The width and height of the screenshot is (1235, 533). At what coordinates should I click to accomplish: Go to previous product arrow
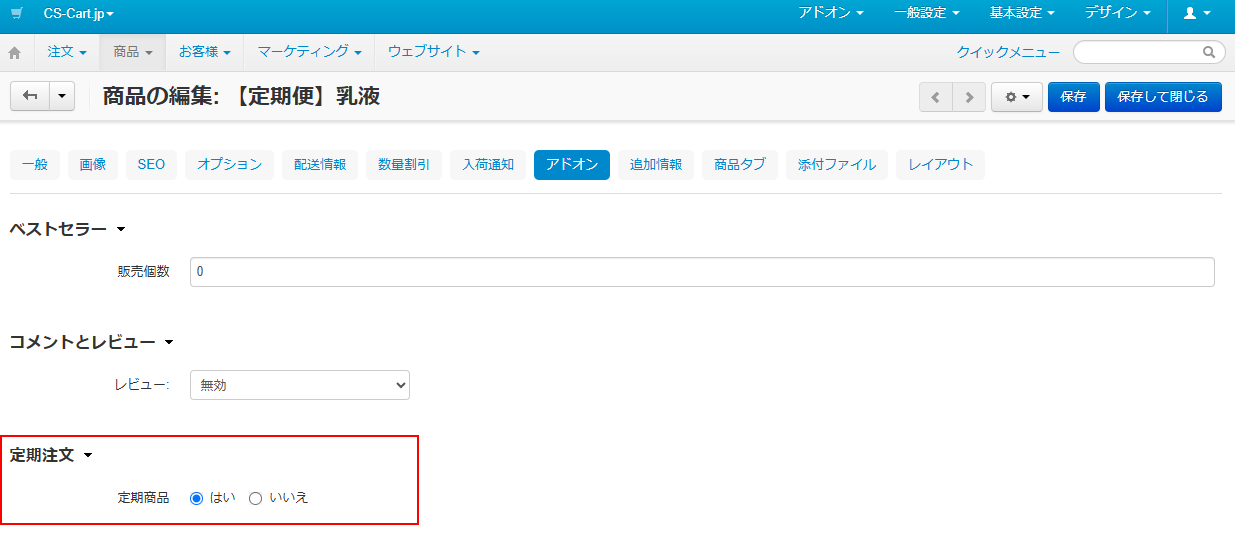(936, 97)
